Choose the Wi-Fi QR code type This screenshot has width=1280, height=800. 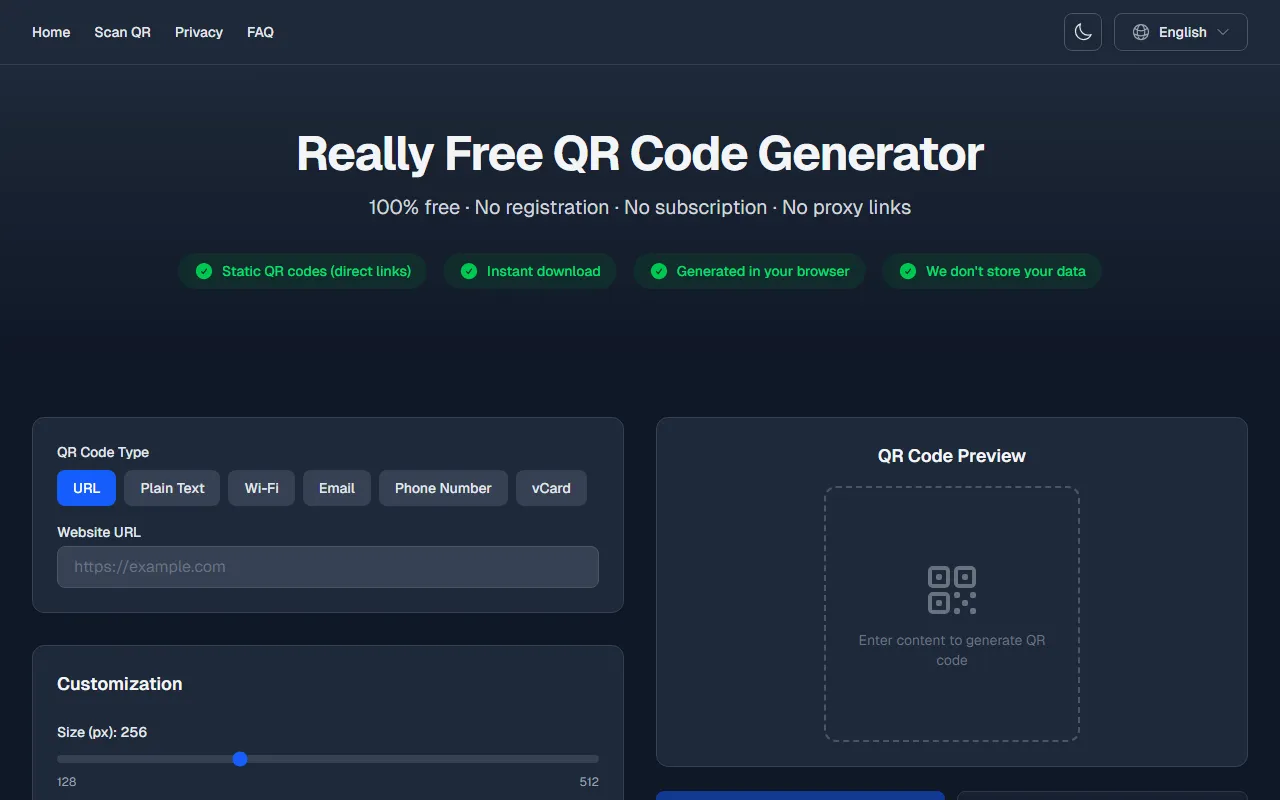point(261,488)
